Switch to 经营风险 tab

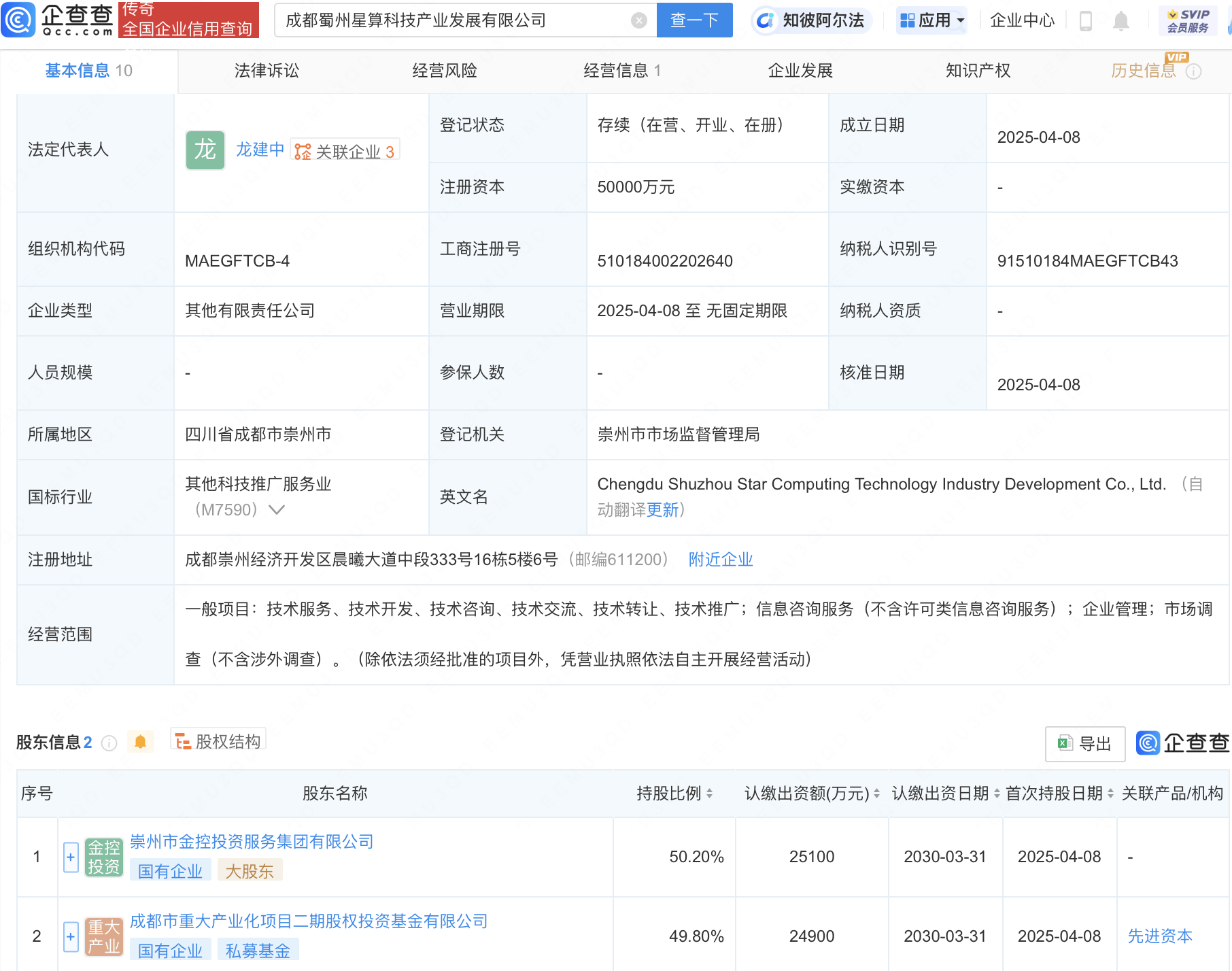pos(445,71)
